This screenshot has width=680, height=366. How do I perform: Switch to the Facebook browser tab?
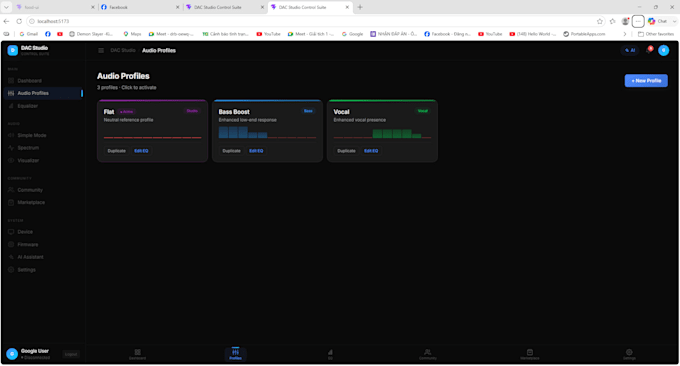(140, 7)
